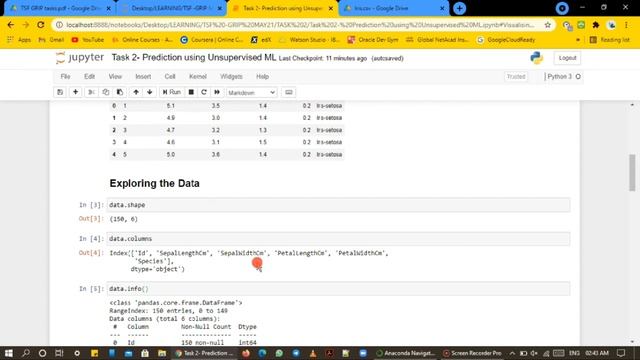This screenshot has height=360, width=640.
Task: Go back with the browser back arrow
Action: tap(11, 25)
